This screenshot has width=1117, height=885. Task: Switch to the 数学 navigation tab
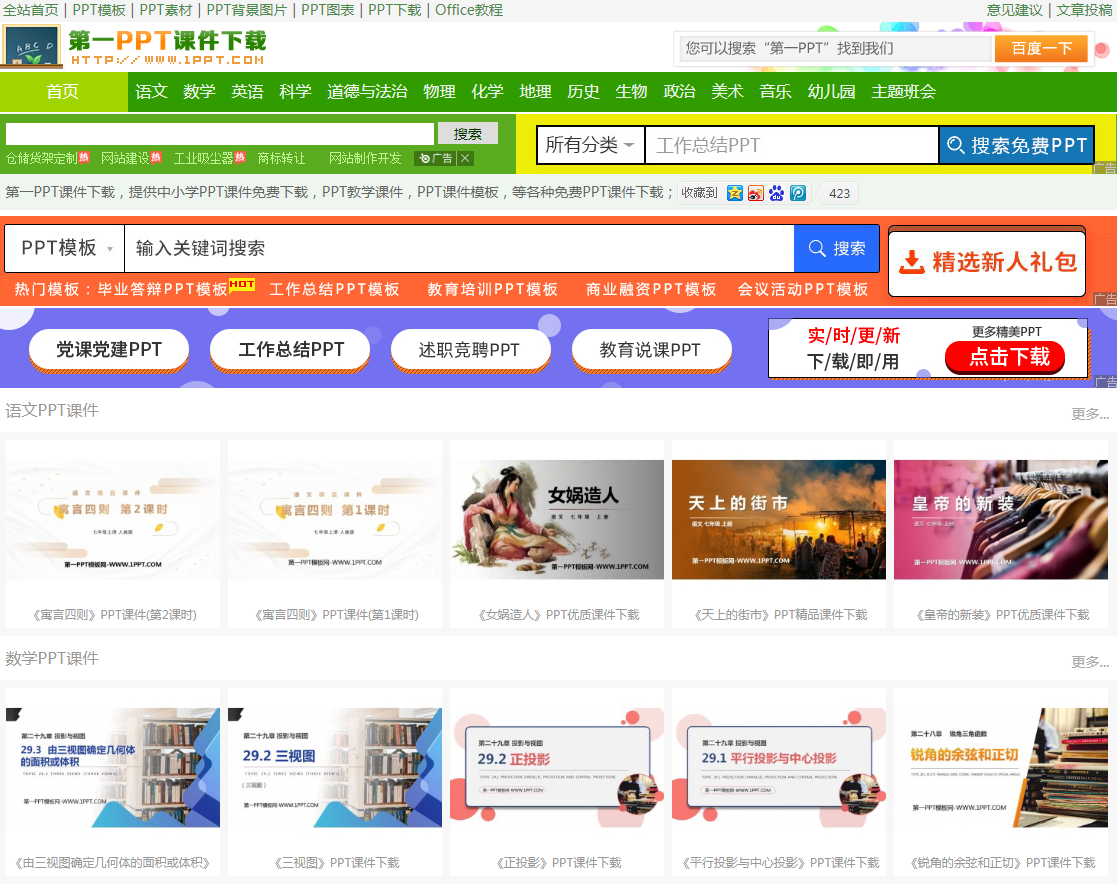(199, 90)
